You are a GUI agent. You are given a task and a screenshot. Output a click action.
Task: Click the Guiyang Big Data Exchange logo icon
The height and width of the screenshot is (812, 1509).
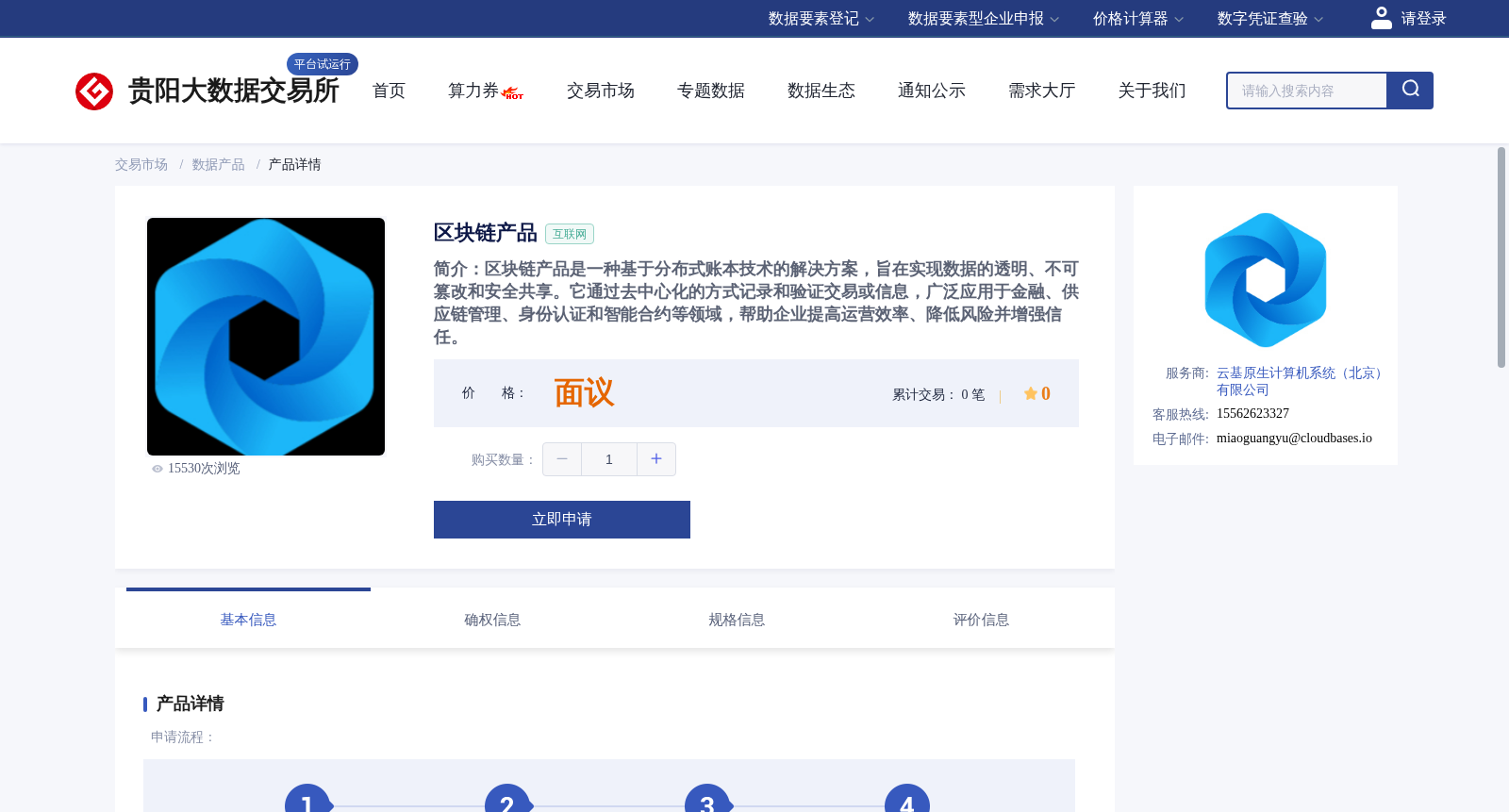pyautogui.click(x=94, y=91)
